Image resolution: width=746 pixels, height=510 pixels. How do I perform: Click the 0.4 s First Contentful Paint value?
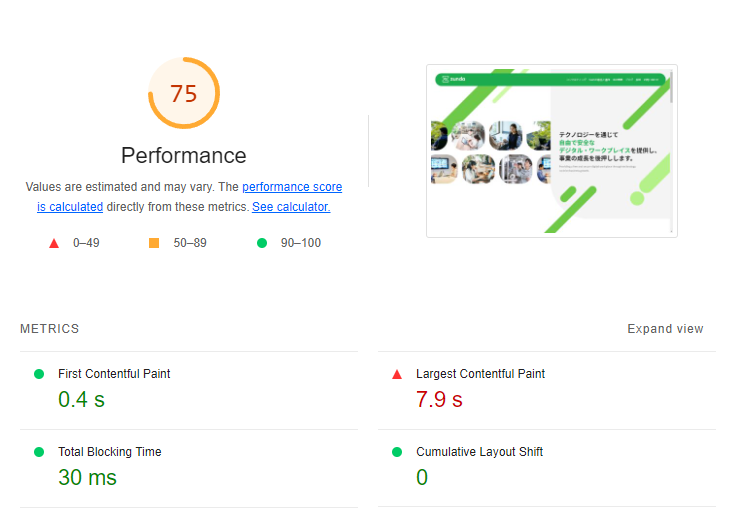[81, 400]
